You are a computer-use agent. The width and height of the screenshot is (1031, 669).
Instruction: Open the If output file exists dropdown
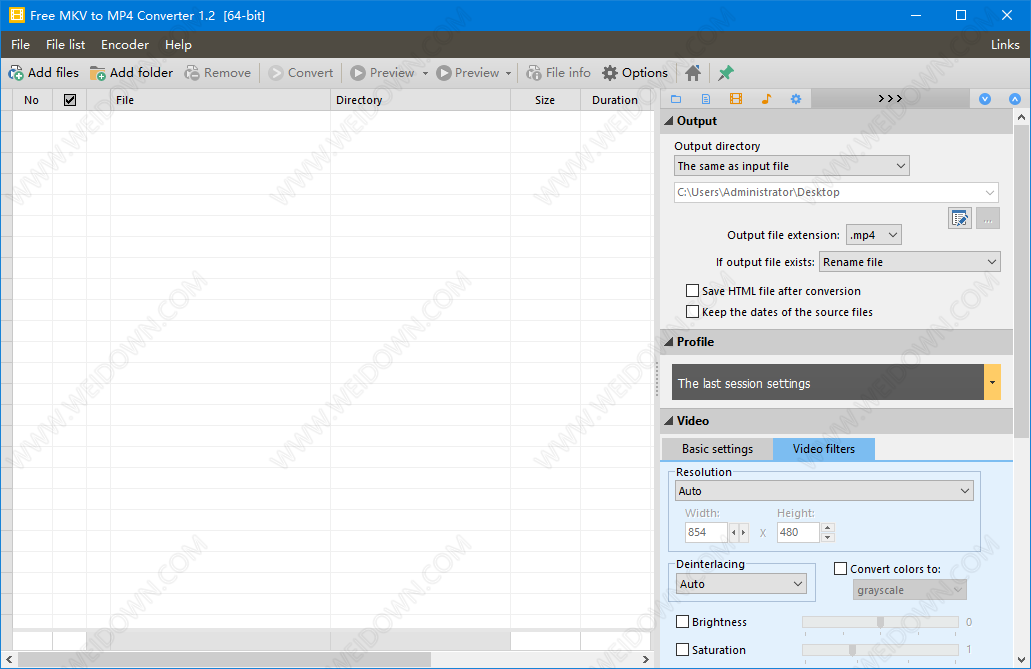(910, 262)
